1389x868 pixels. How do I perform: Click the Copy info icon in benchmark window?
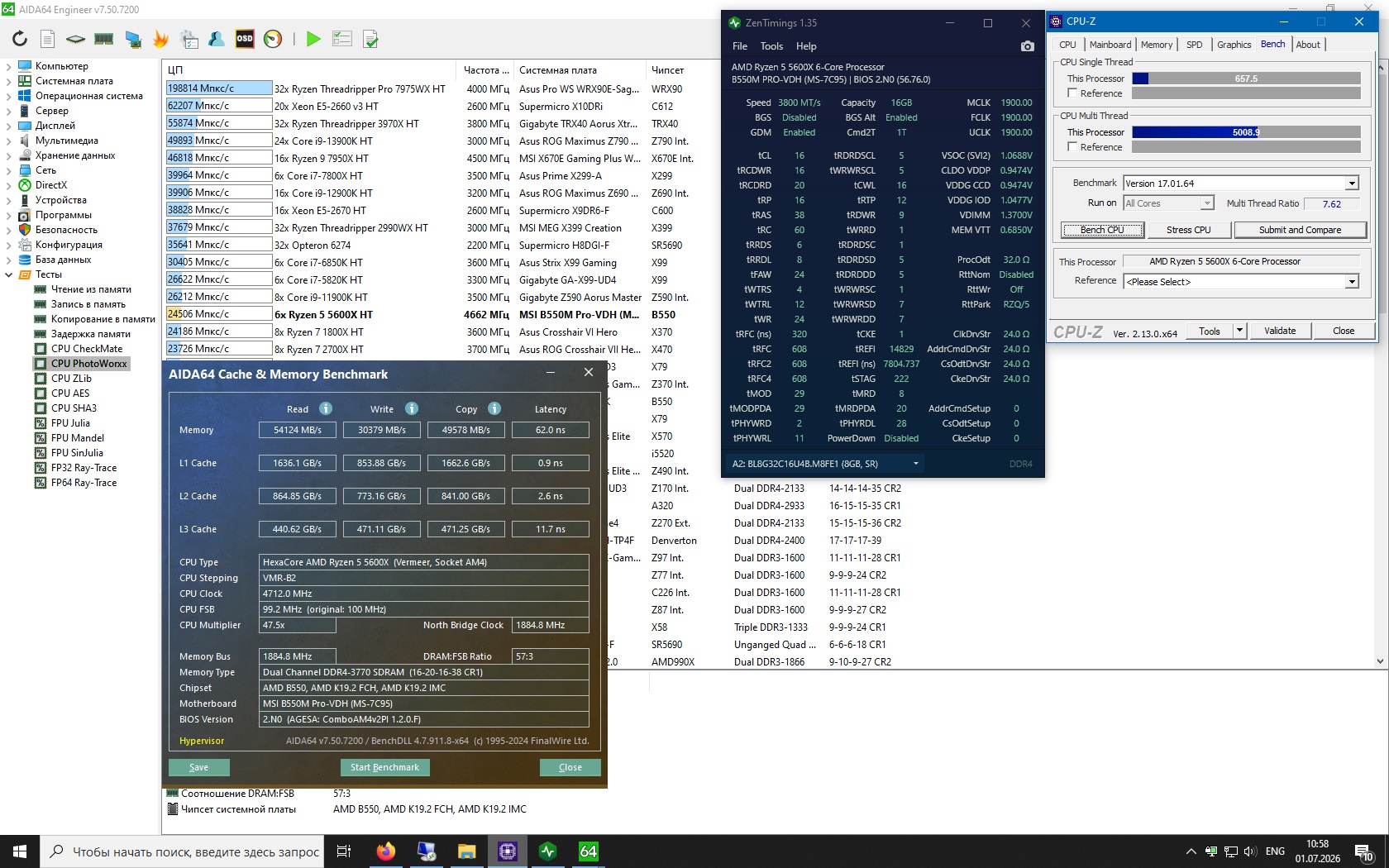[494, 408]
